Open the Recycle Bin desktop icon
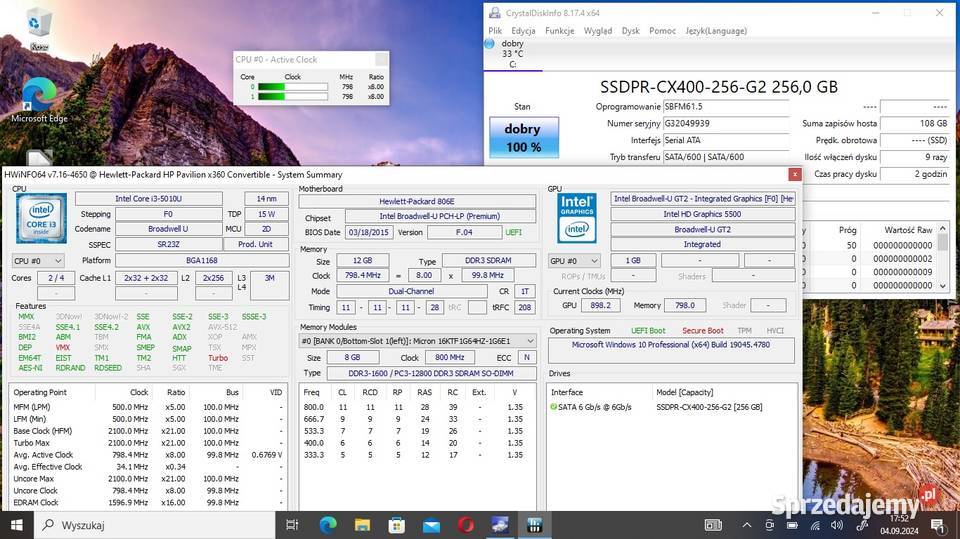960x539 pixels. click(39, 28)
